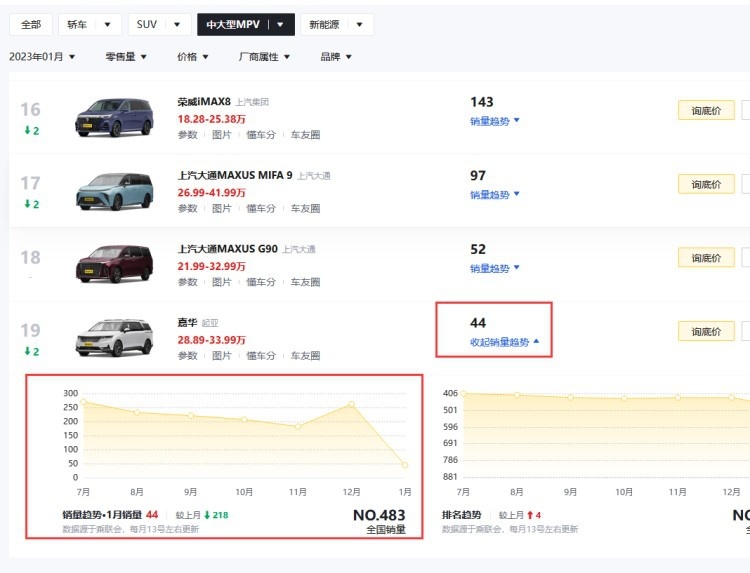The height and width of the screenshot is (573, 750).
Task: Select the 12月 data point on sales chart
Action: click(352, 404)
